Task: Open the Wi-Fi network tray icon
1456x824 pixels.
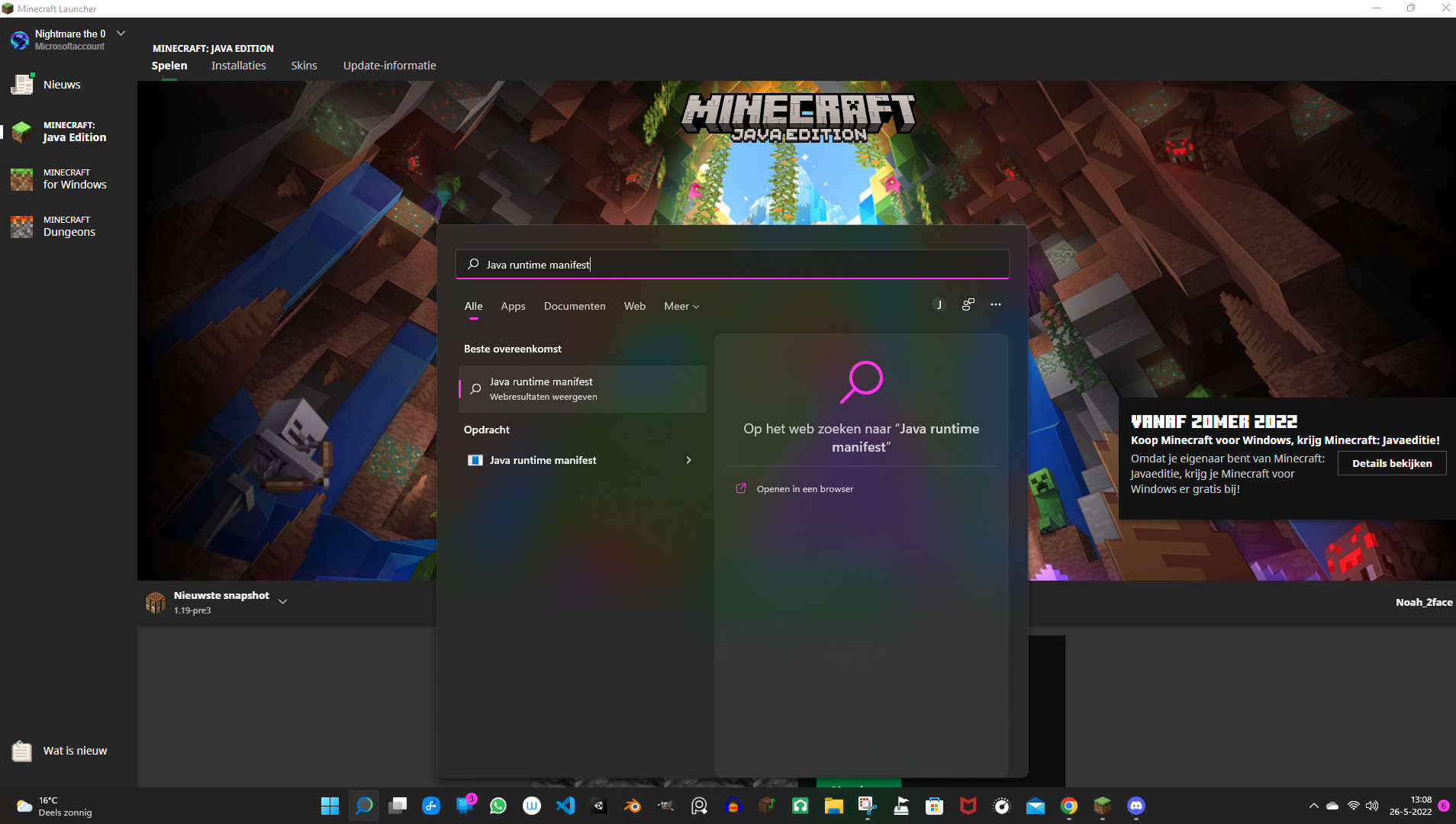Action: coord(1353,806)
